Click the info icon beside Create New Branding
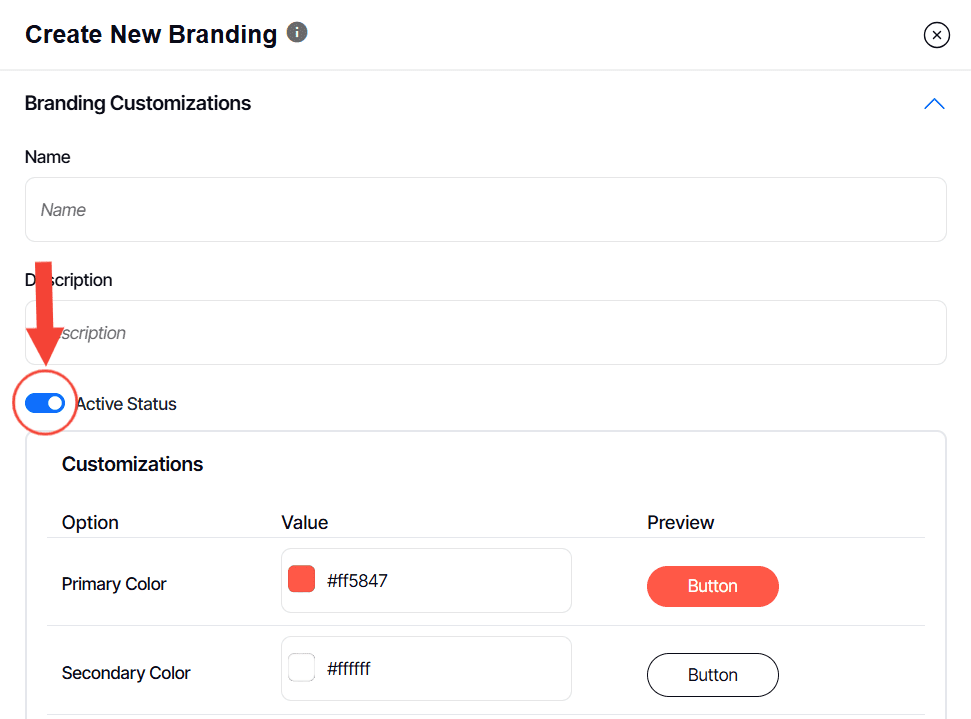971x719 pixels. [x=297, y=33]
